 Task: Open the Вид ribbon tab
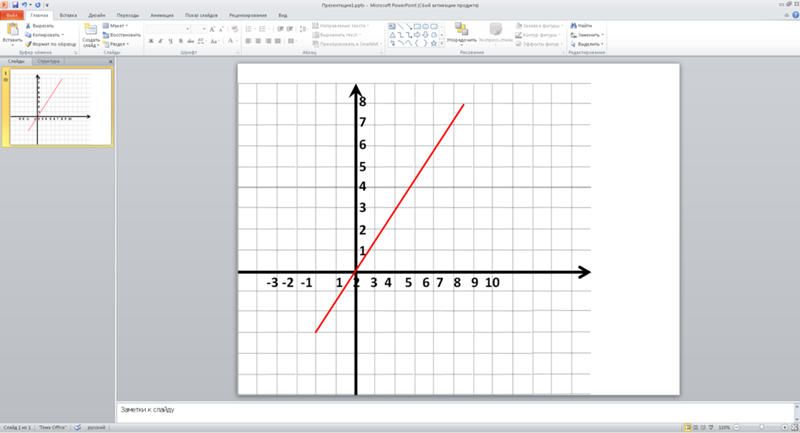[x=283, y=15]
